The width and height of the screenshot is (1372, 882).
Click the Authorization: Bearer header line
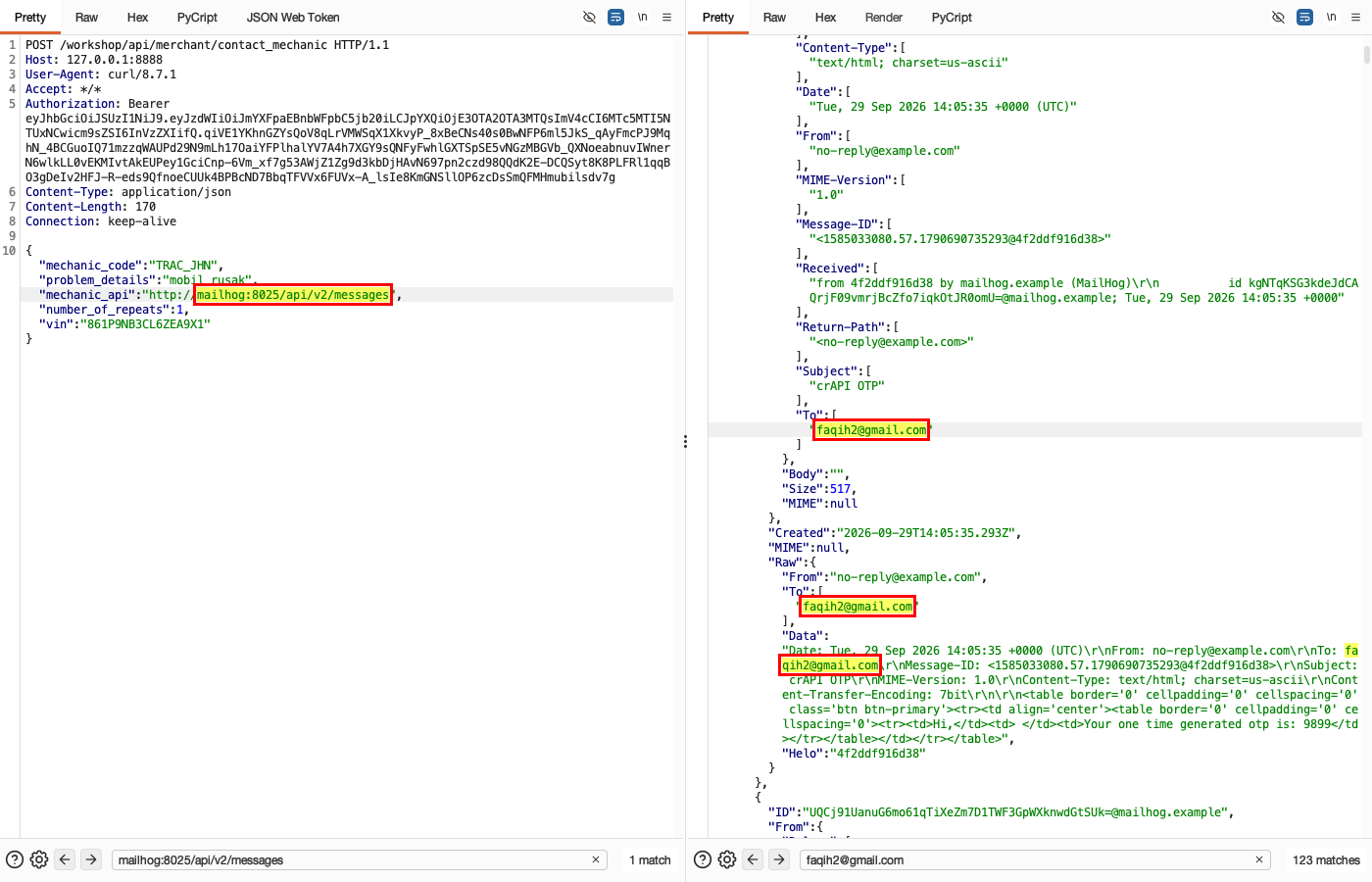[x=97, y=104]
